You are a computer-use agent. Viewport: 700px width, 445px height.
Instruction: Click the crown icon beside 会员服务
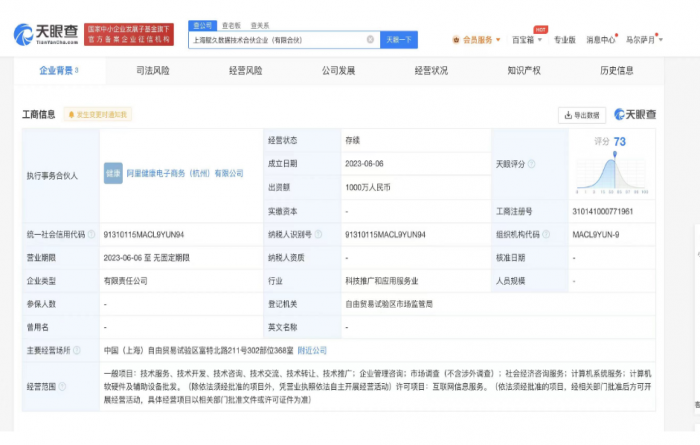click(x=456, y=40)
